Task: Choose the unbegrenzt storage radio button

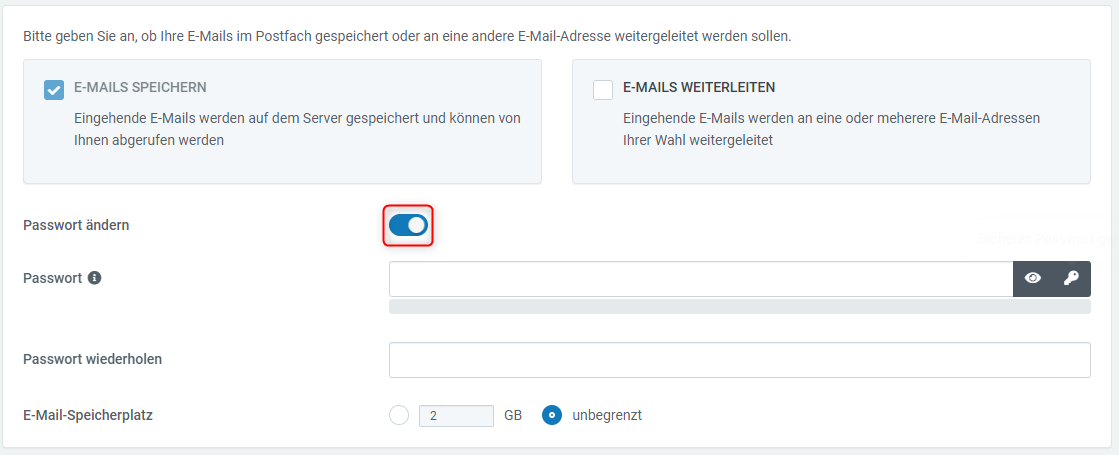Action: pos(552,415)
